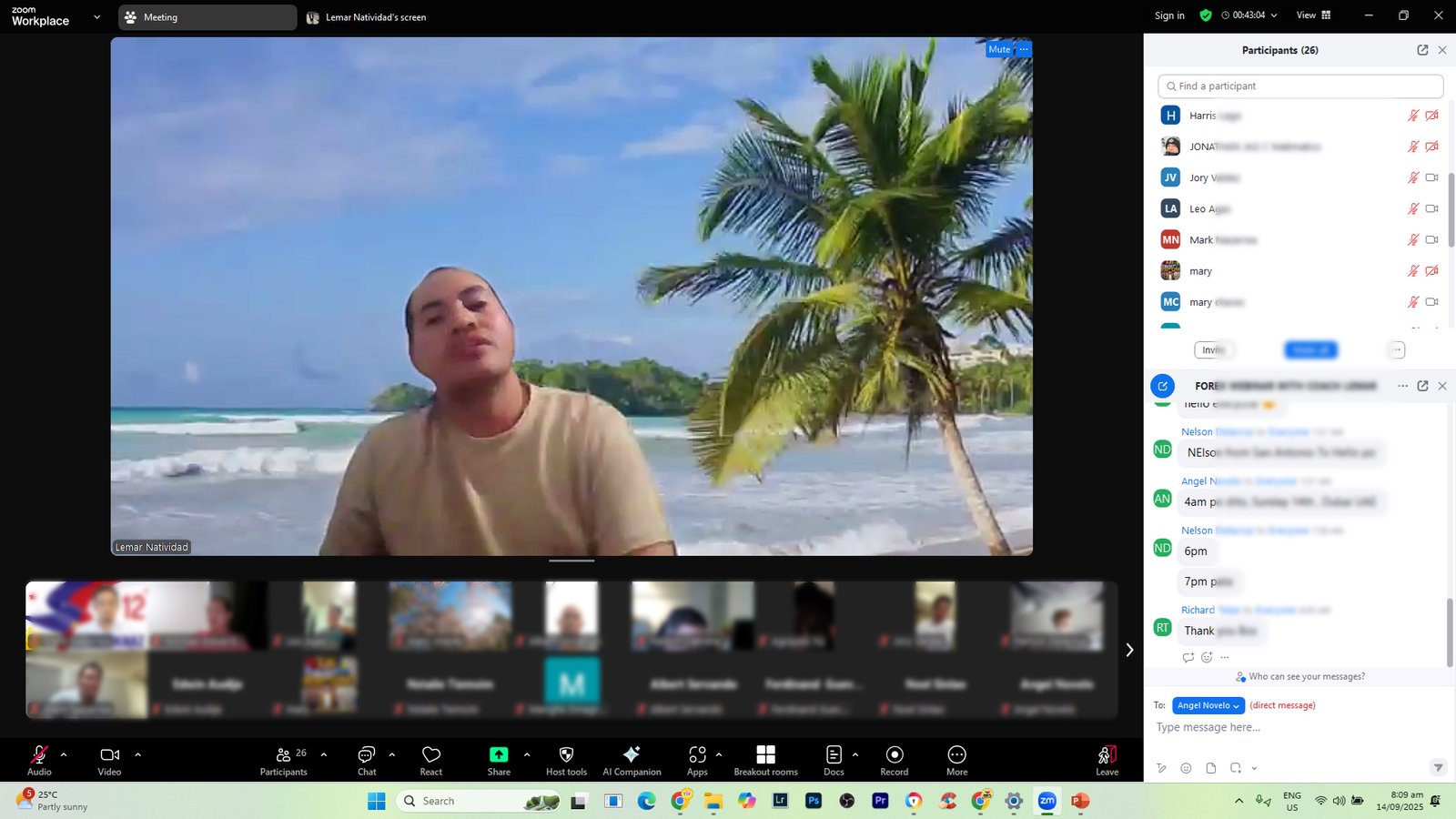Viewport: 1456px width, 819px height.
Task: Open the Angel Novelo recipient dropdown
Action: [x=1208, y=705]
